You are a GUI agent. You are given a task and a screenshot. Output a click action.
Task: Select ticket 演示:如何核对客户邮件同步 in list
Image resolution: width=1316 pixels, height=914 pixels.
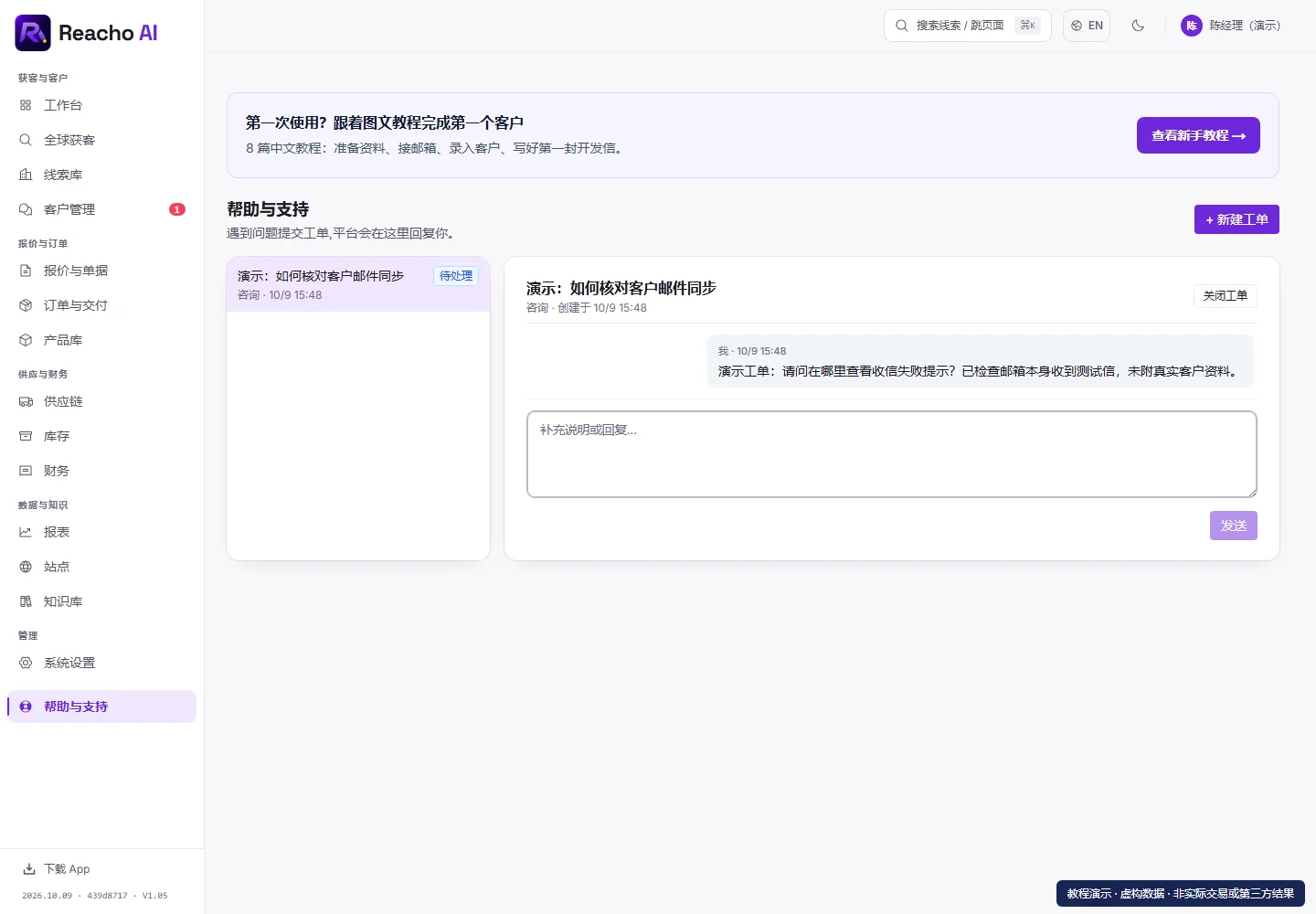pos(358,284)
